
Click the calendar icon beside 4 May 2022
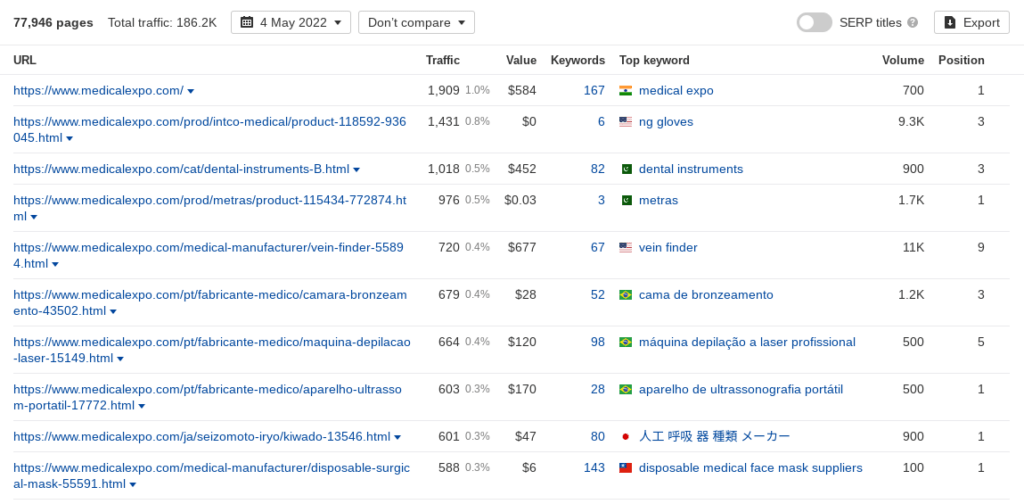(246, 22)
